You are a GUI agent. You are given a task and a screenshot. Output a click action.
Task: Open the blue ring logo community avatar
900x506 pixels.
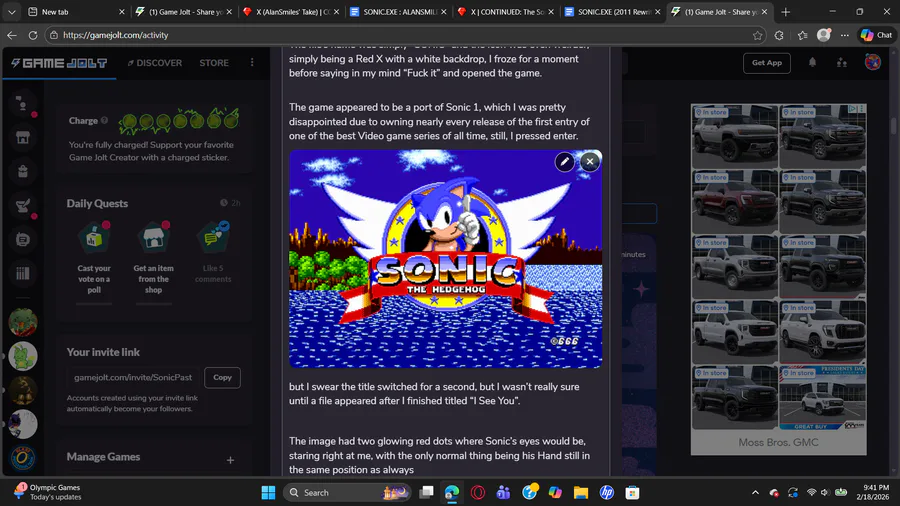click(x=23, y=458)
